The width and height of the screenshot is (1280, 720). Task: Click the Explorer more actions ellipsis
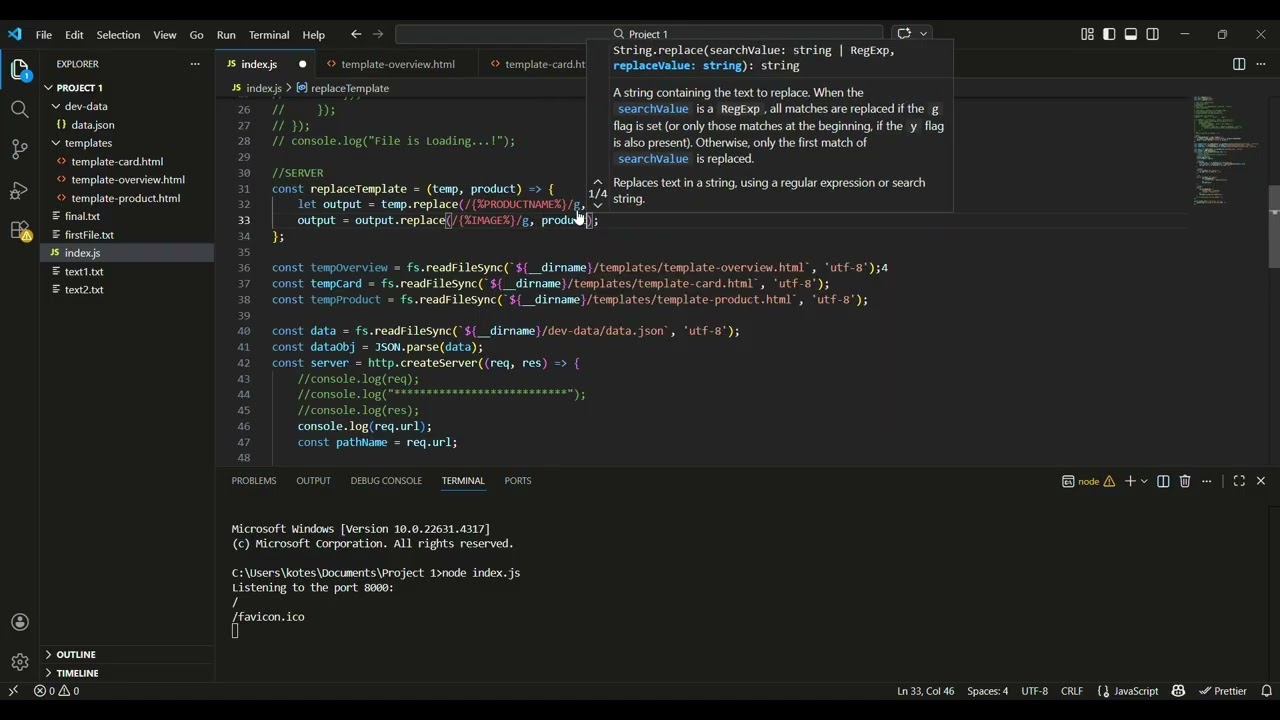pyautogui.click(x=195, y=64)
